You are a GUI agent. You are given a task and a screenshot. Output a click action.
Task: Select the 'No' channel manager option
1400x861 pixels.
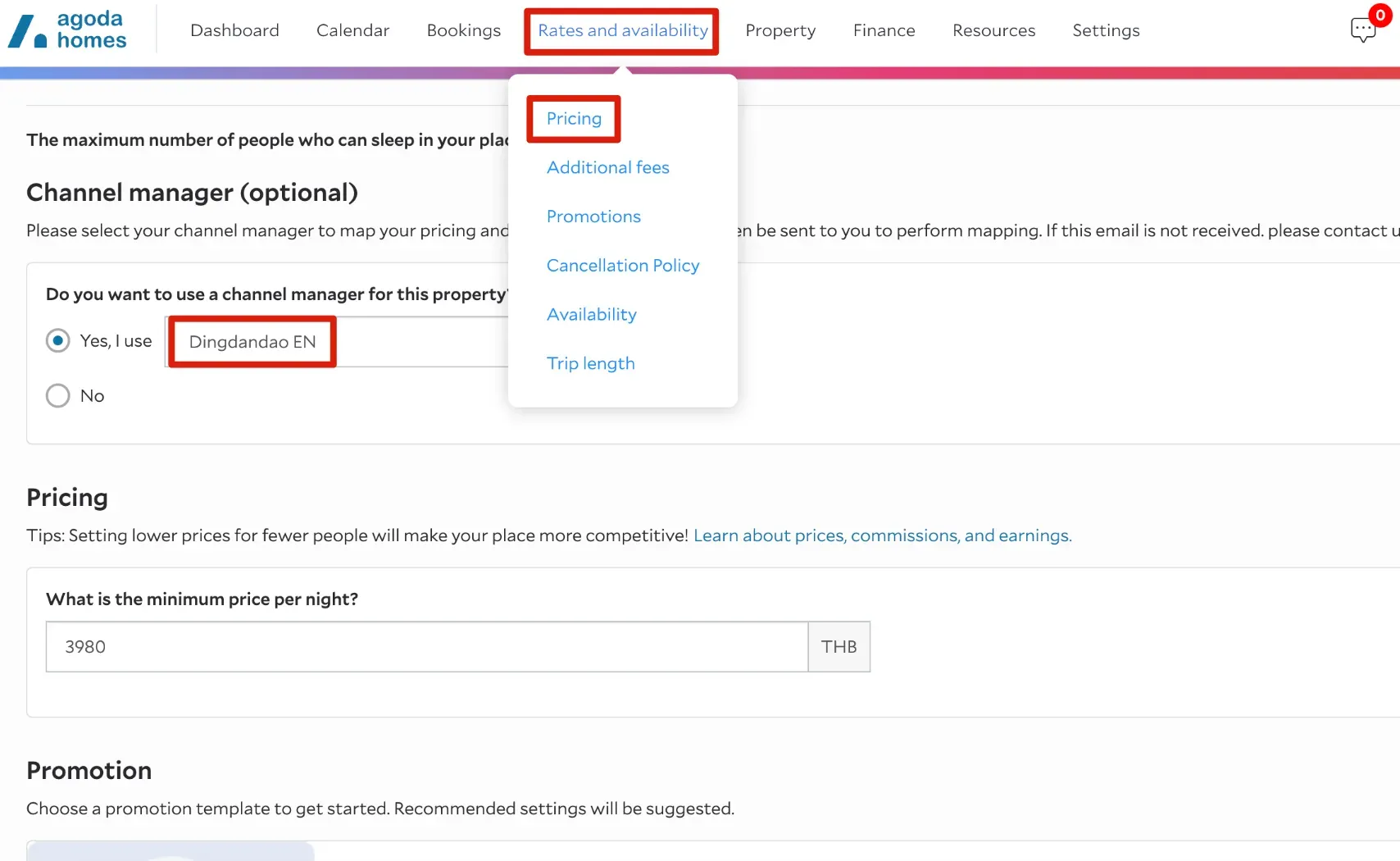click(x=58, y=396)
